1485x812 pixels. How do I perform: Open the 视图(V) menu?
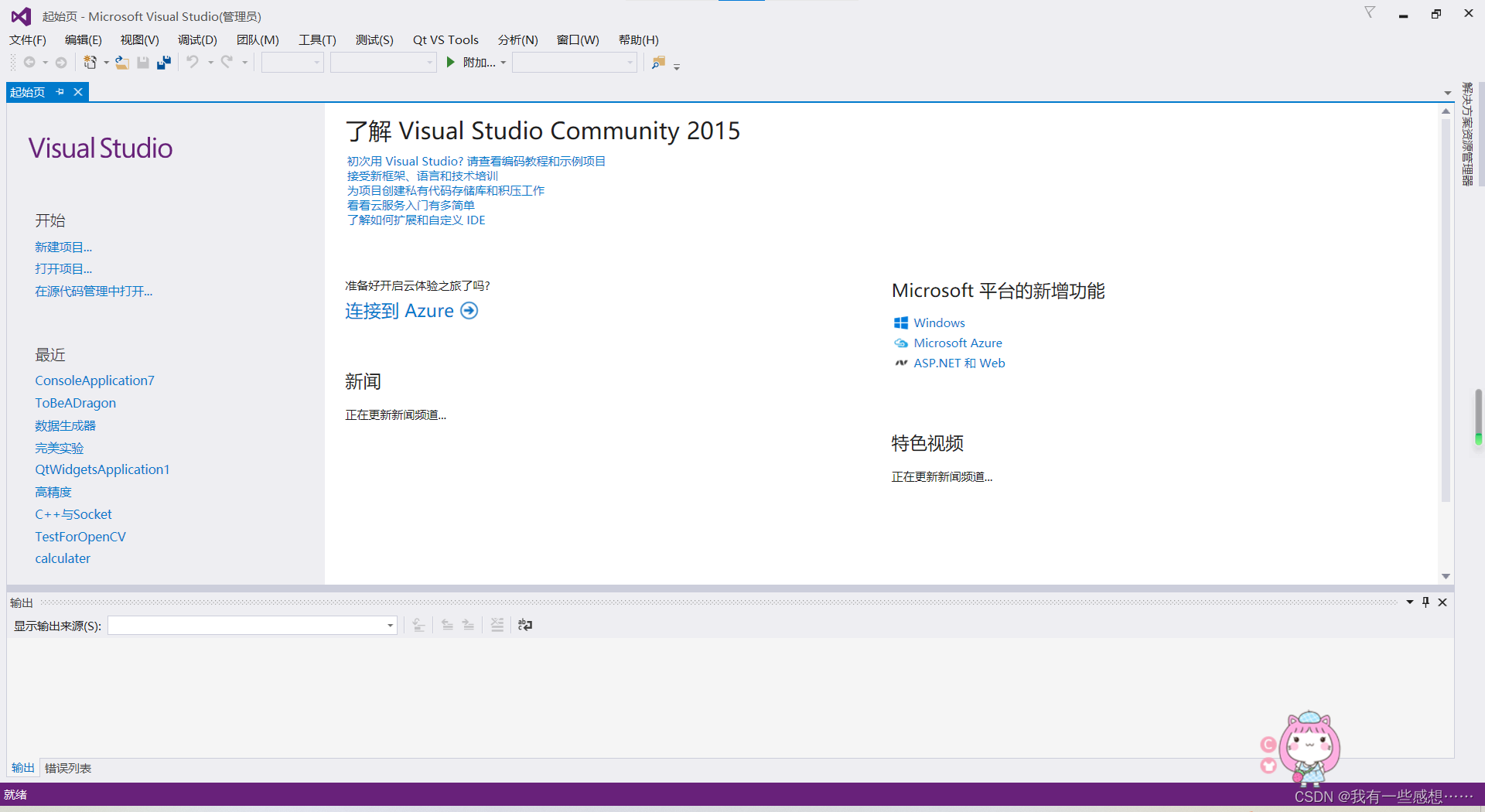[139, 39]
